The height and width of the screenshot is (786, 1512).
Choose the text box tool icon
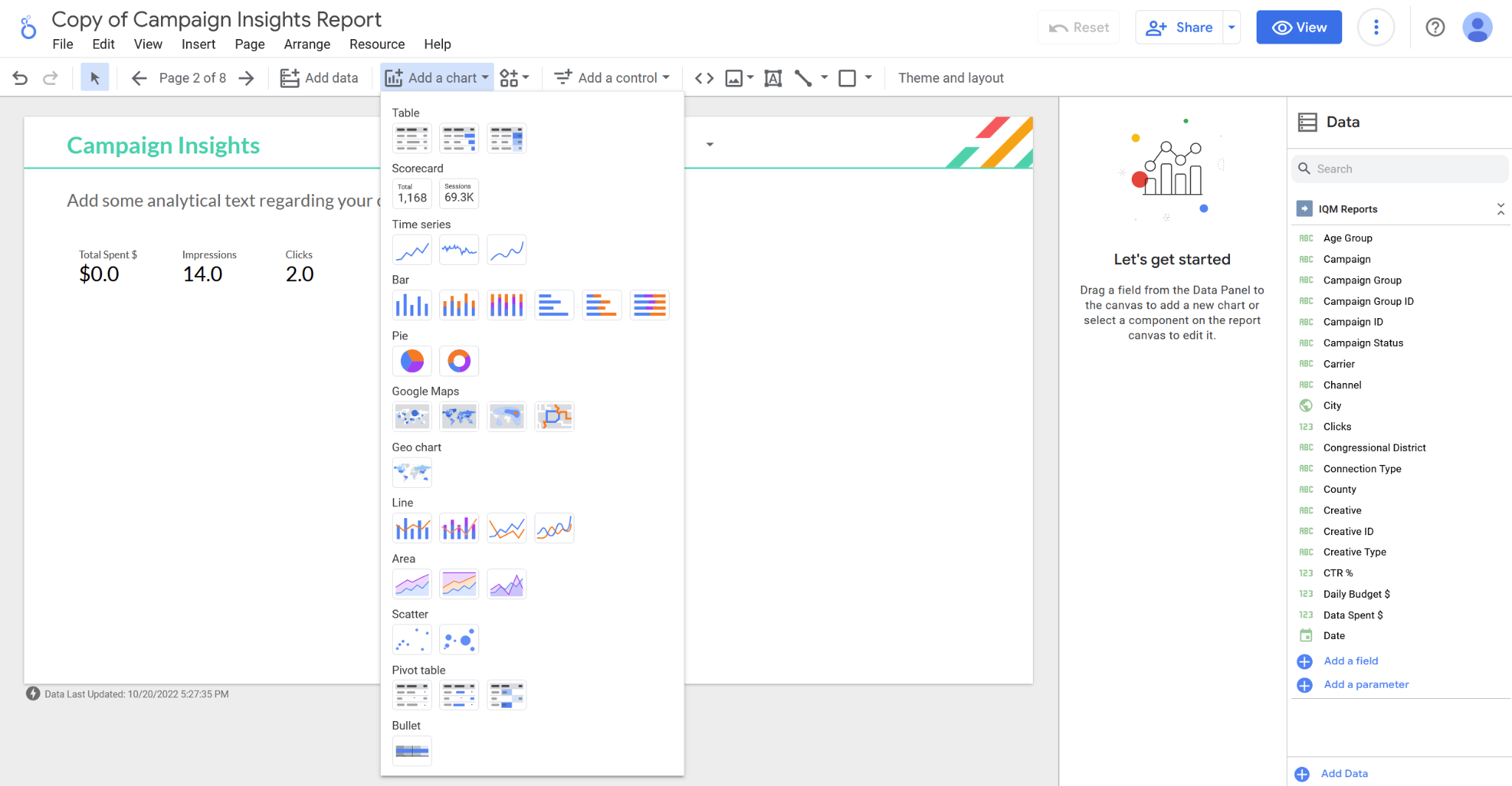(773, 78)
